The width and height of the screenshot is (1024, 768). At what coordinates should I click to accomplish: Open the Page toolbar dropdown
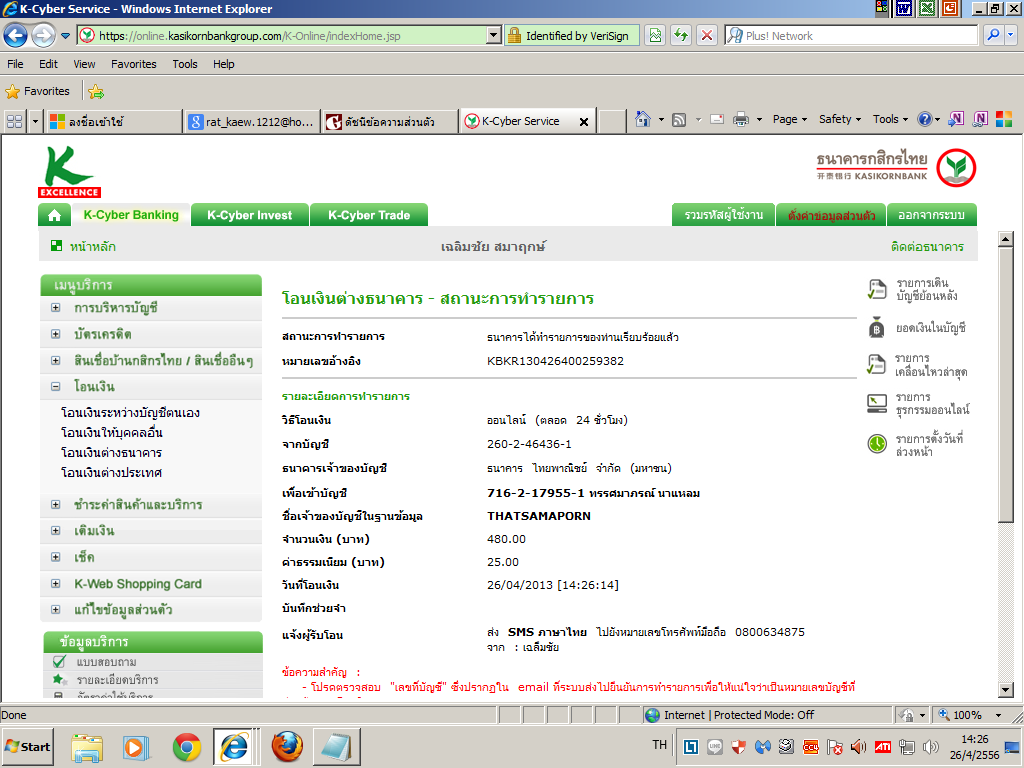(790, 119)
